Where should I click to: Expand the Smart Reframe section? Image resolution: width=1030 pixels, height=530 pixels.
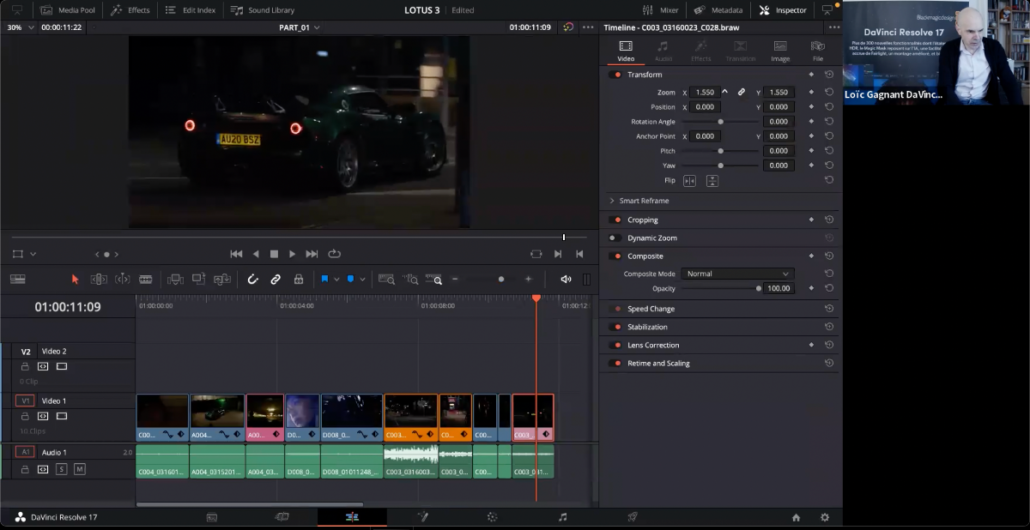(x=612, y=200)
